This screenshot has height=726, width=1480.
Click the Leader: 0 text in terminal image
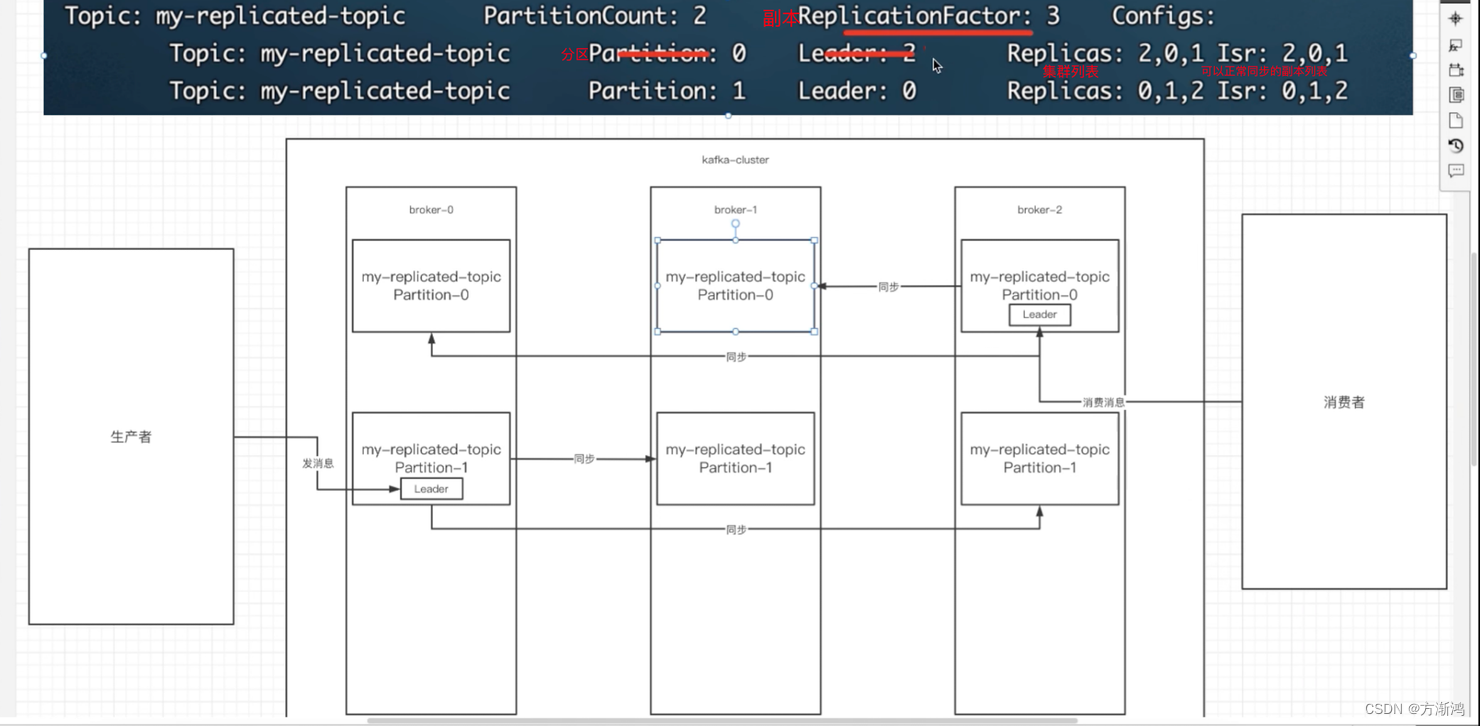coord(857,91)
